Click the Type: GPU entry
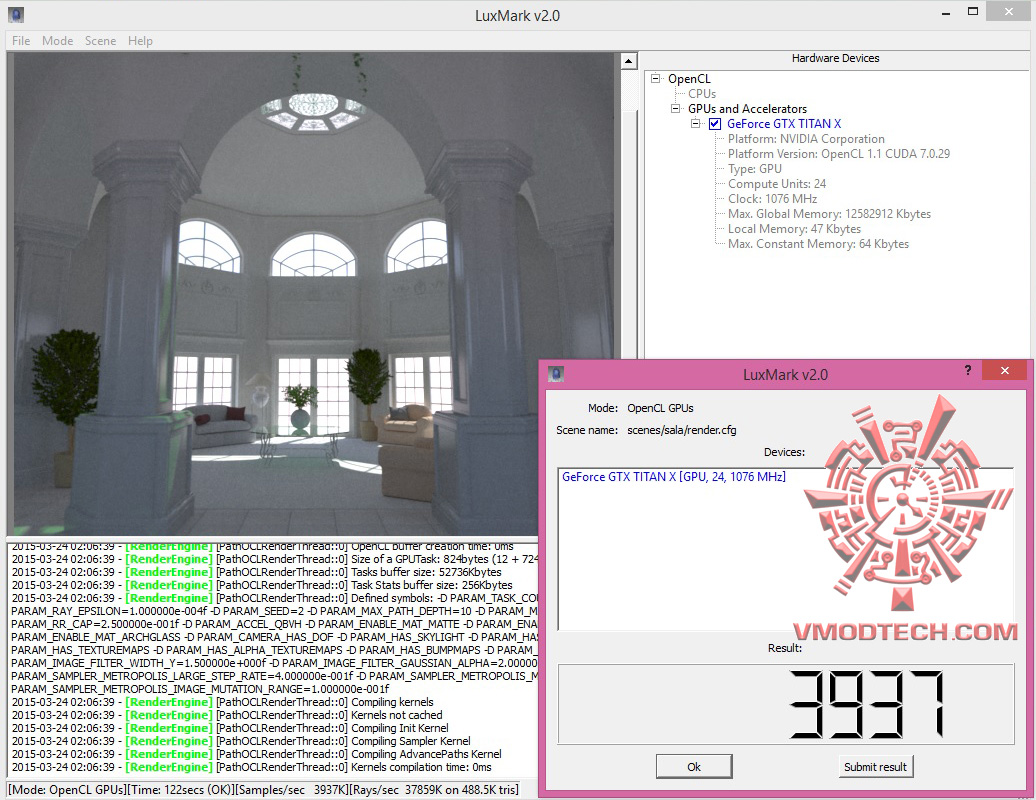Viewport: 1036px width, 800px height. coord(755,169)
